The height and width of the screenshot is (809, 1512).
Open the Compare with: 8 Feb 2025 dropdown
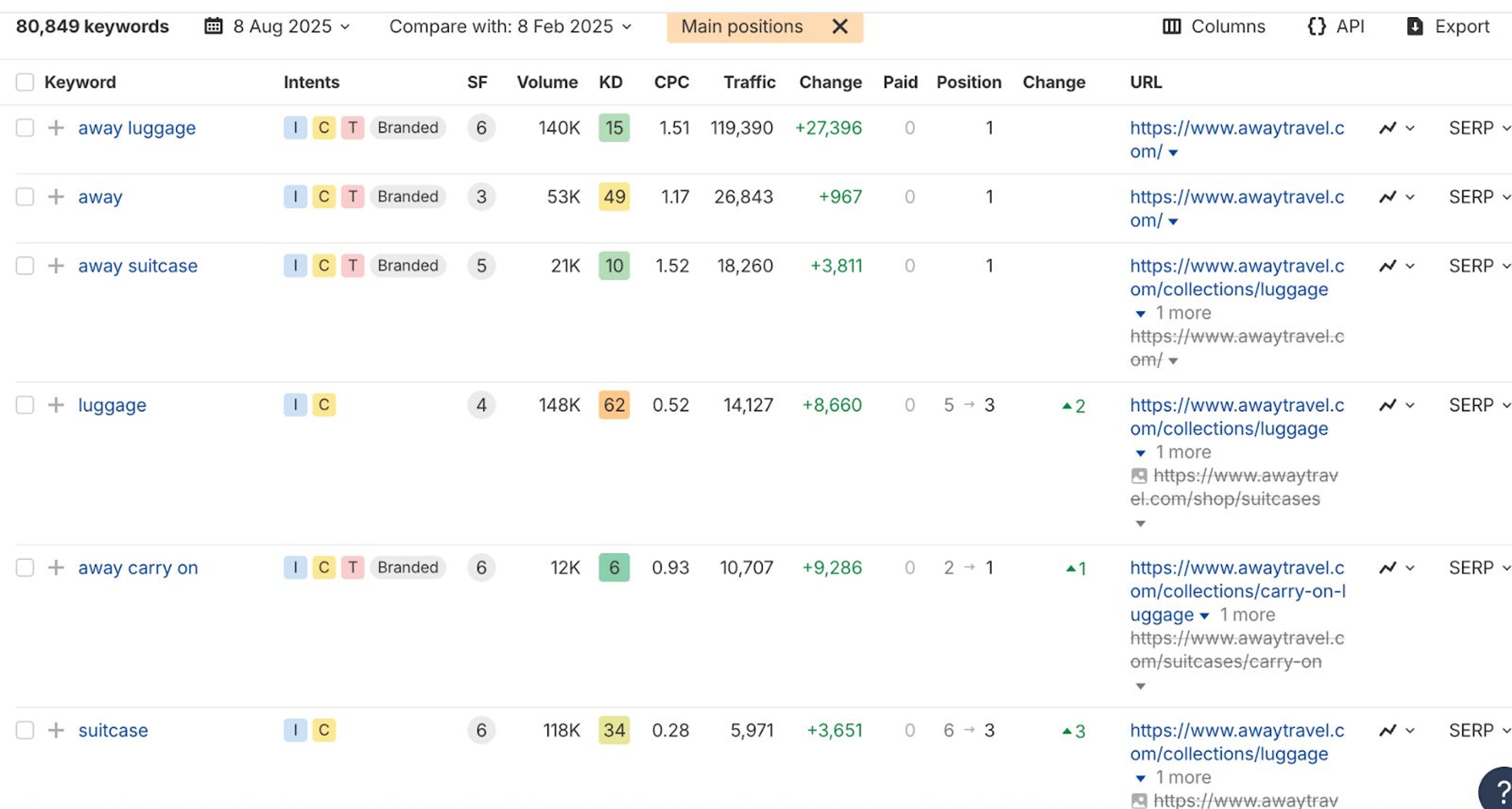click(x=510, y=26)
